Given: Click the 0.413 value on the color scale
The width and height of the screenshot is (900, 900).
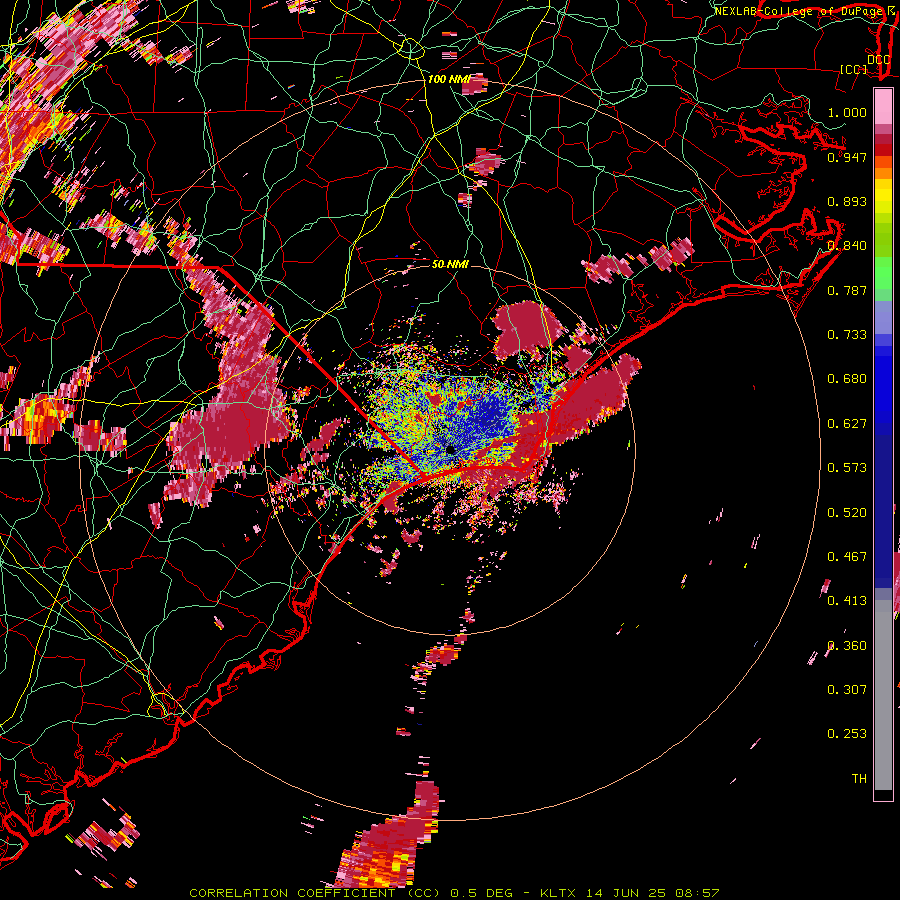Looking at the screenshot, I should (x=847, y=600).
